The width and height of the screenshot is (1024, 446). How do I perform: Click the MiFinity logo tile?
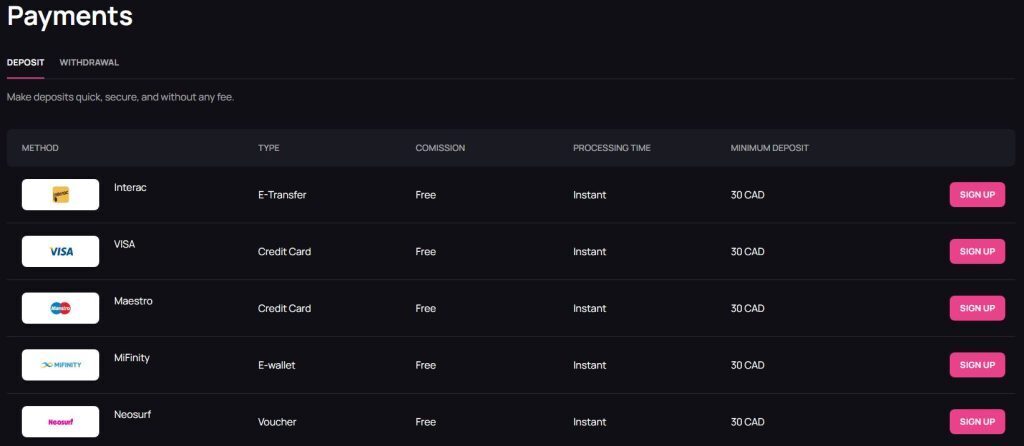coord(60,365)
